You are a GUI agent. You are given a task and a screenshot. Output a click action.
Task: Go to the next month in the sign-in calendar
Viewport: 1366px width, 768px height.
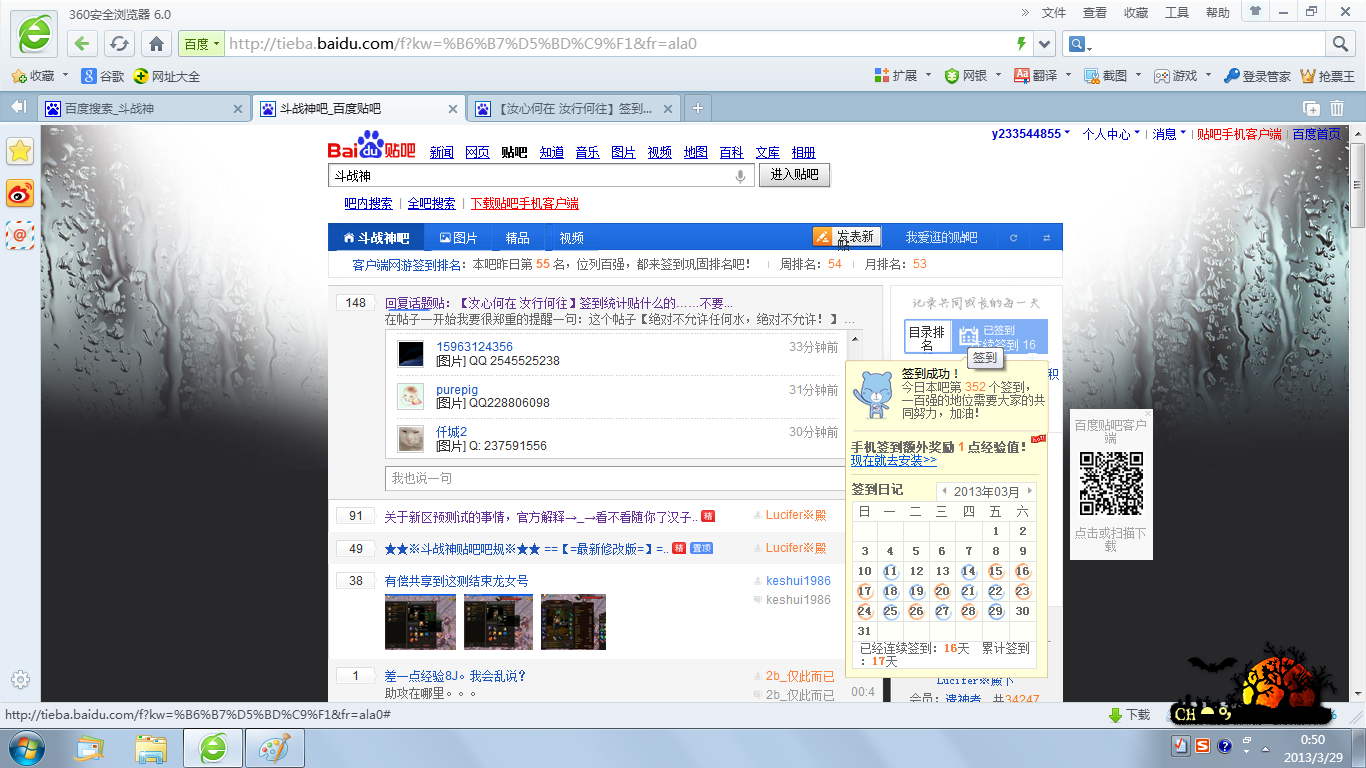(x=1030, y=491)
